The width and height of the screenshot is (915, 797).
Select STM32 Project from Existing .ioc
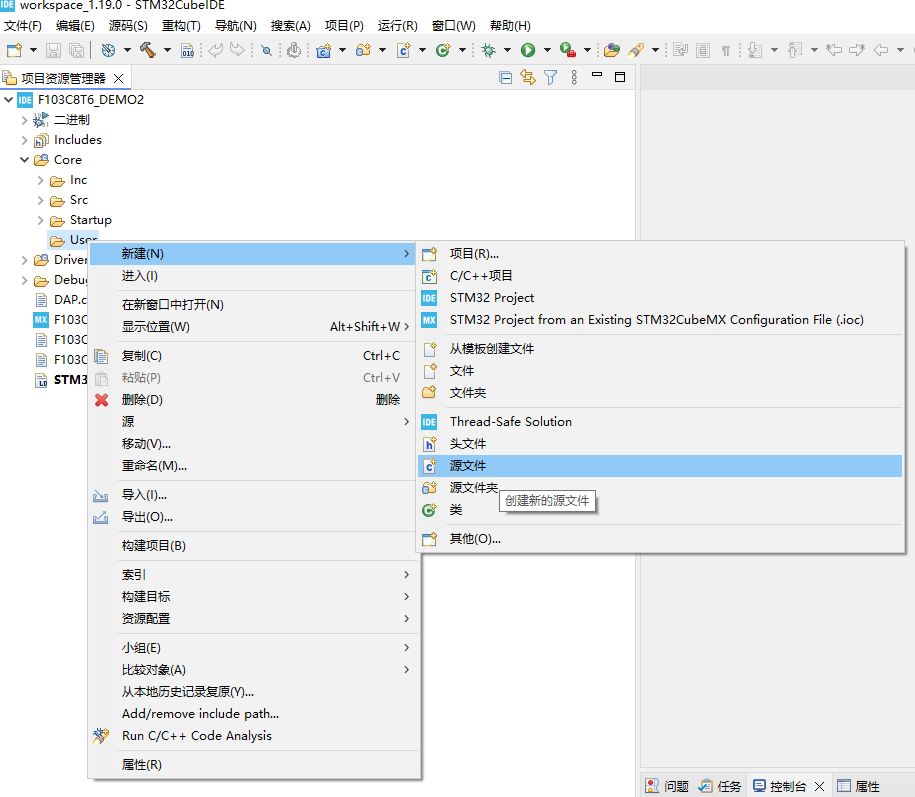[660, 320]
